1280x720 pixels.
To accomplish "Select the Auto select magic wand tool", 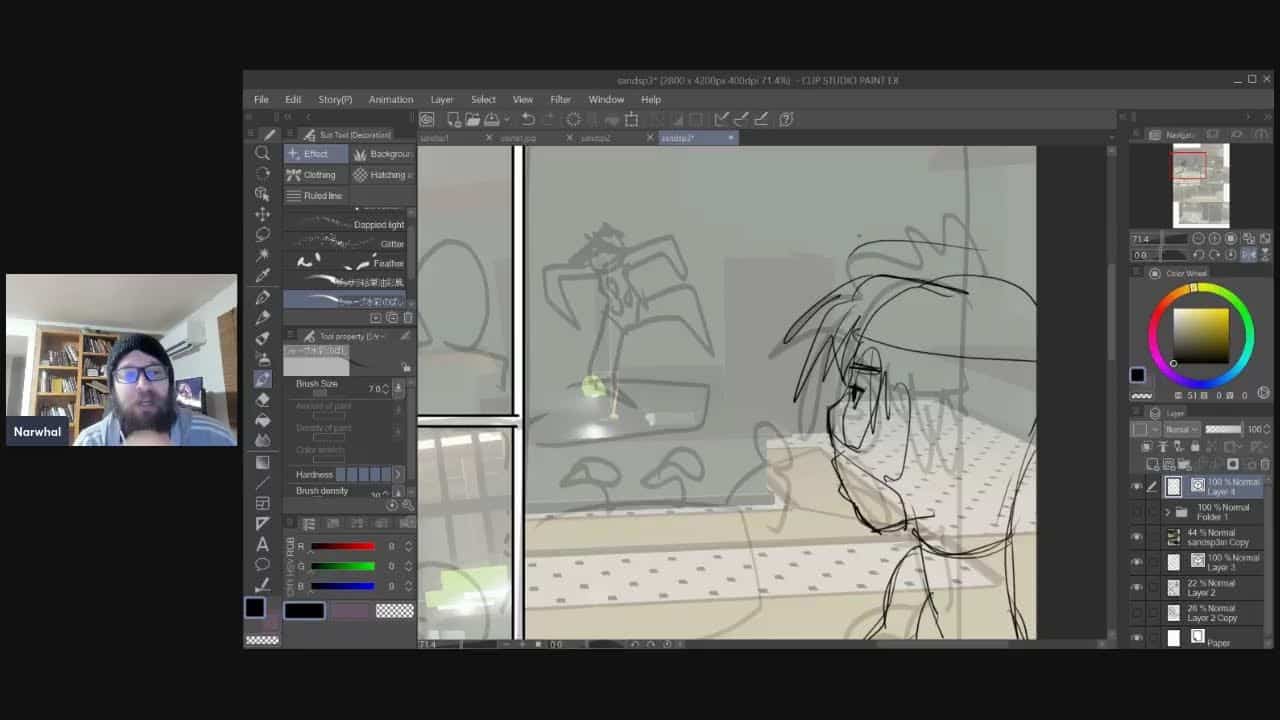I will (x=262, y=255).
